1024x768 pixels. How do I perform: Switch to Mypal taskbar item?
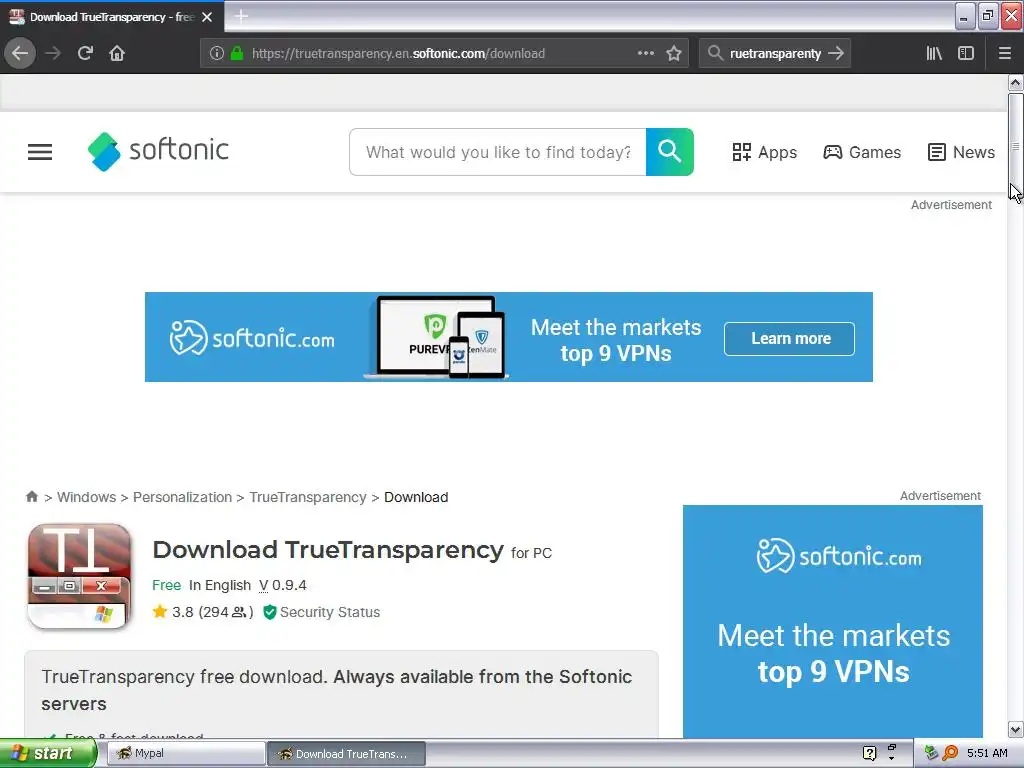[x=184, y=754]
